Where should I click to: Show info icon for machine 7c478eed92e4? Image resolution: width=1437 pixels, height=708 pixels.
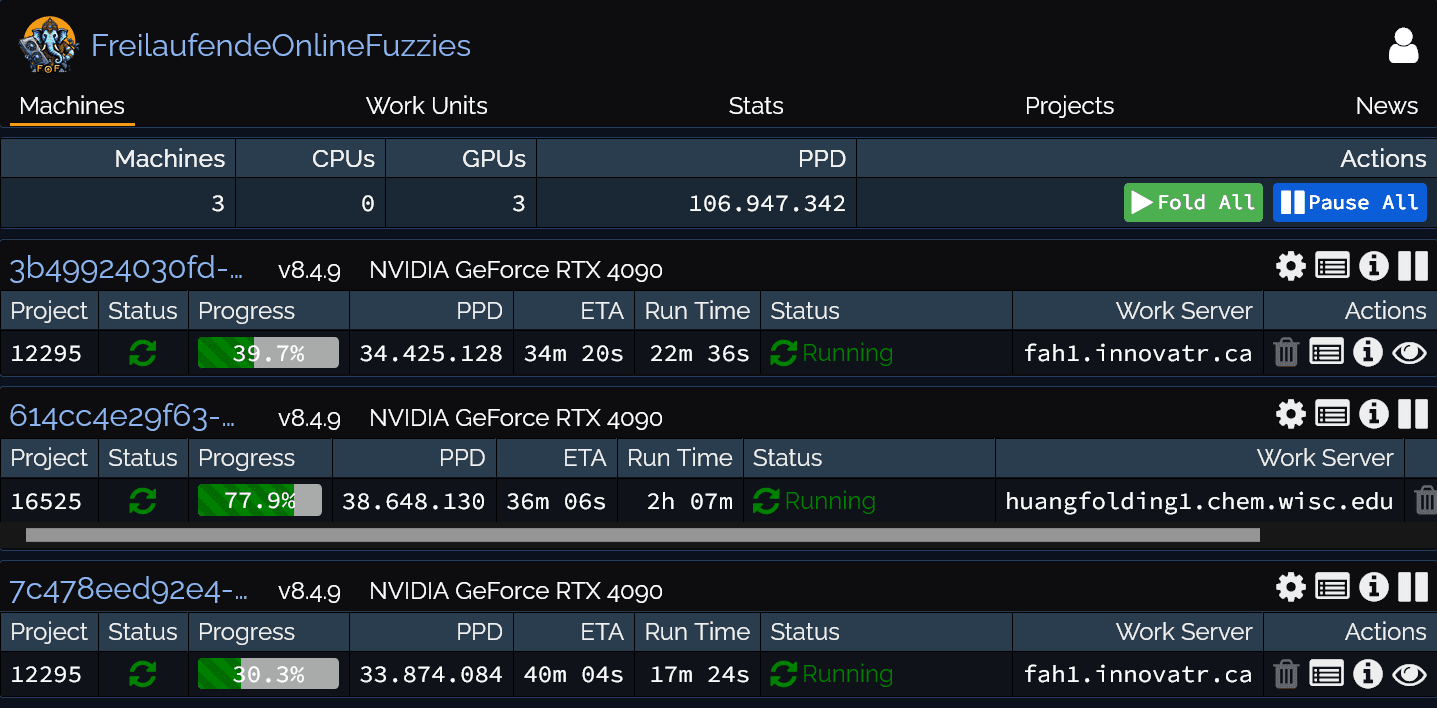1374,587
